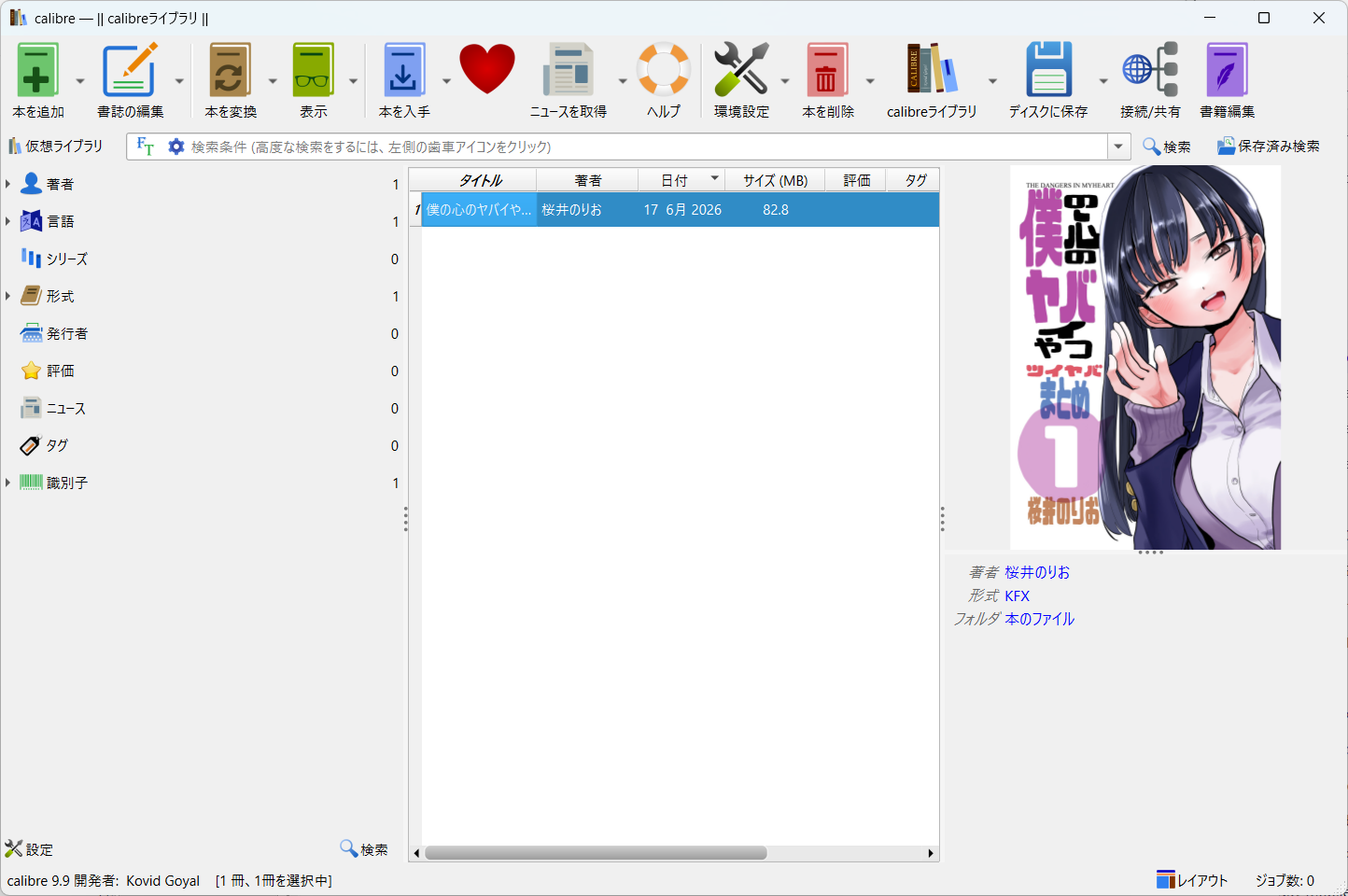Image resolution: width=1348 pixels, height=896 pixels.
Task: Click the ディスクに保存 save to disk icon
Action: pos(1048,70)
